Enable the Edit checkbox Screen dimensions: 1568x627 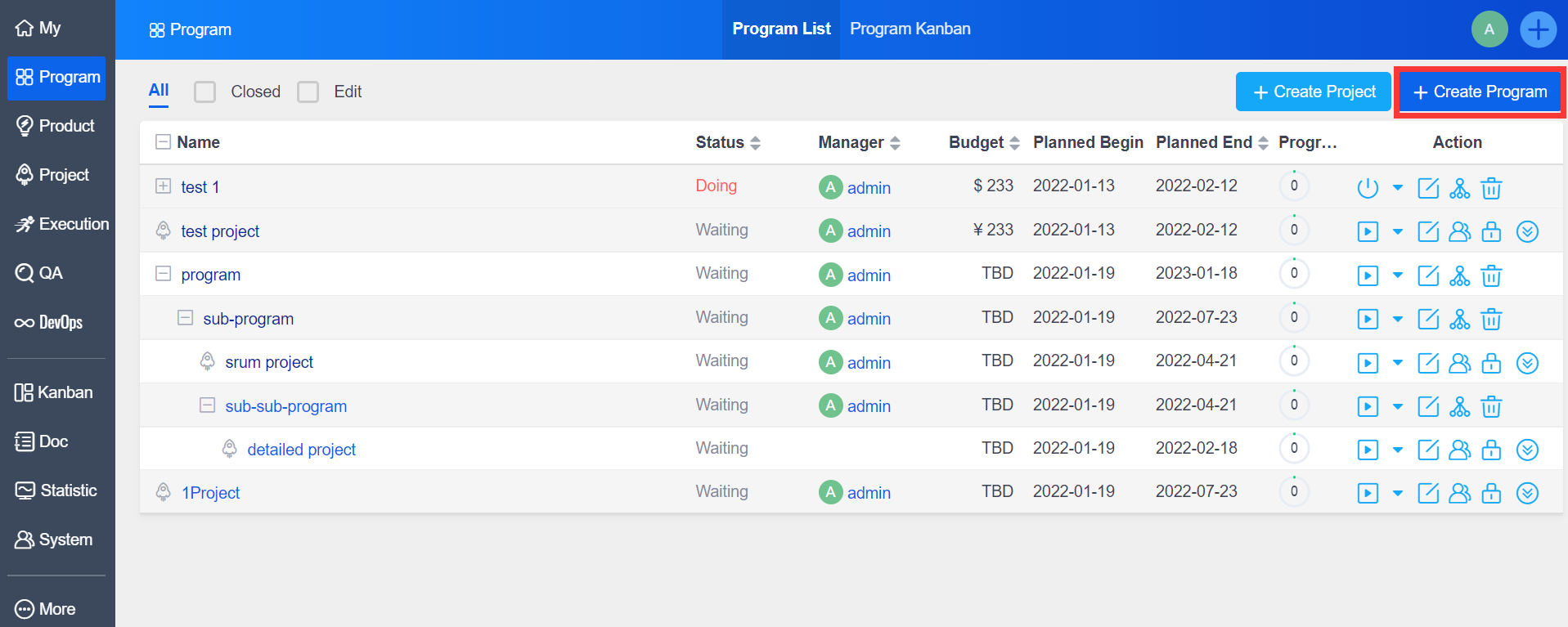308,92
